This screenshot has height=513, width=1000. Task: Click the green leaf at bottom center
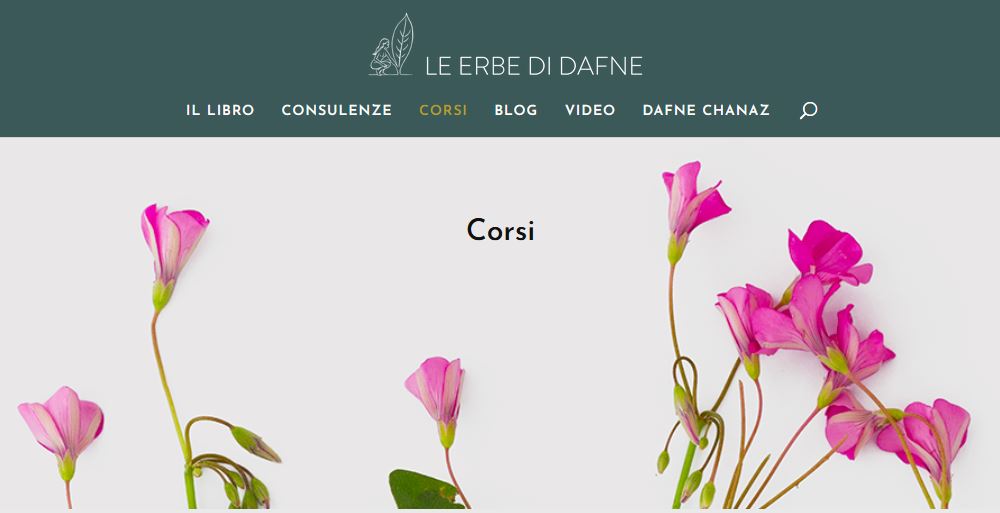click(x=424, y=489)
